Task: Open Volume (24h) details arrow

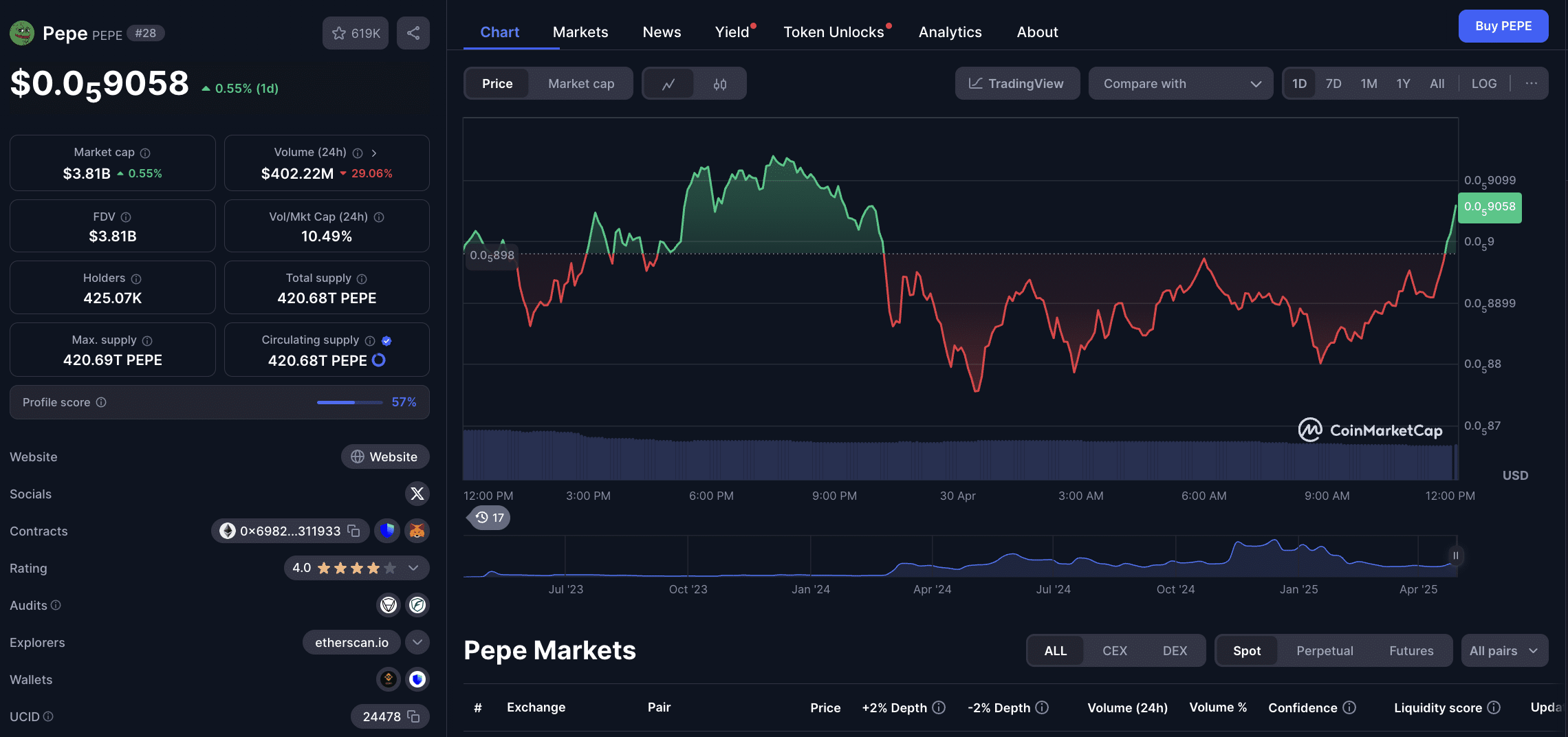Action: 374,153
